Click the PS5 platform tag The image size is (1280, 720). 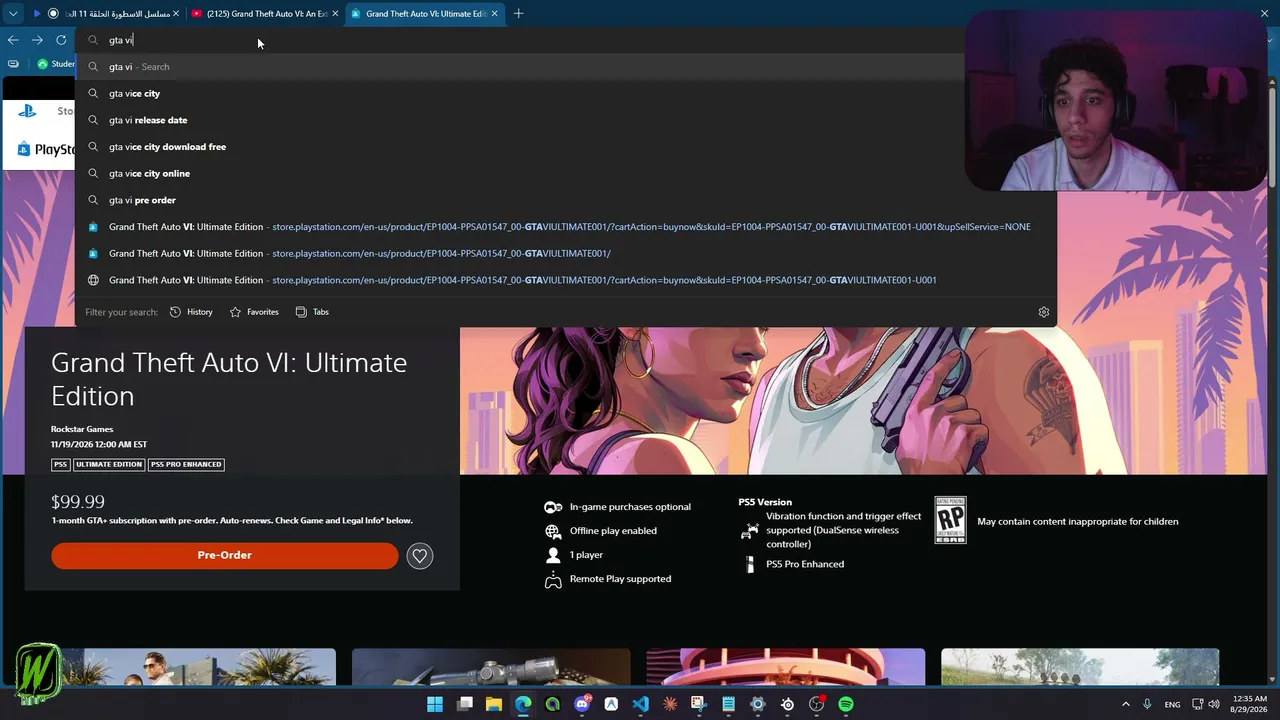[61, 464]
